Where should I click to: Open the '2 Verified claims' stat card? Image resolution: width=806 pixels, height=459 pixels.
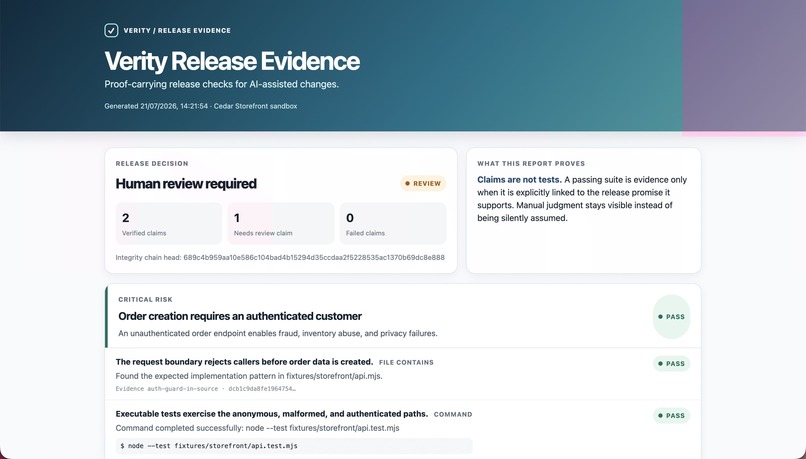click(169, 223)
